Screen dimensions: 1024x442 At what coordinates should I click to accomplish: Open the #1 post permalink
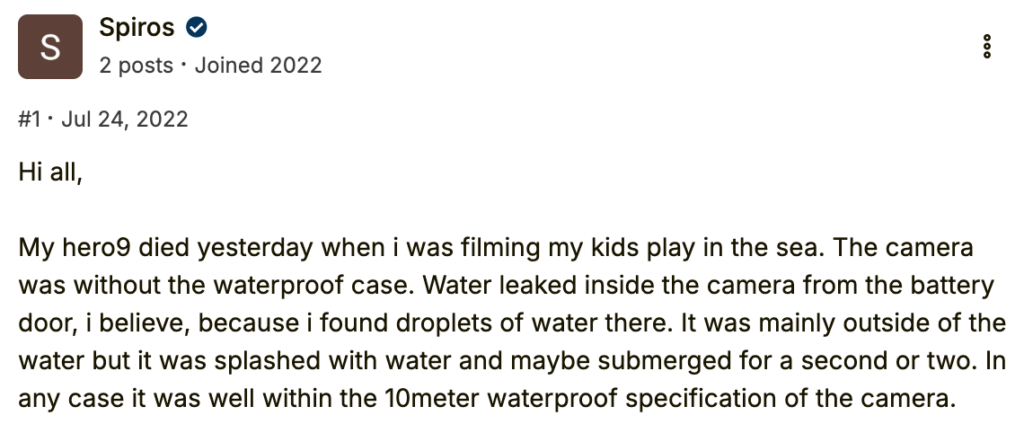click(x=31, y=120)
